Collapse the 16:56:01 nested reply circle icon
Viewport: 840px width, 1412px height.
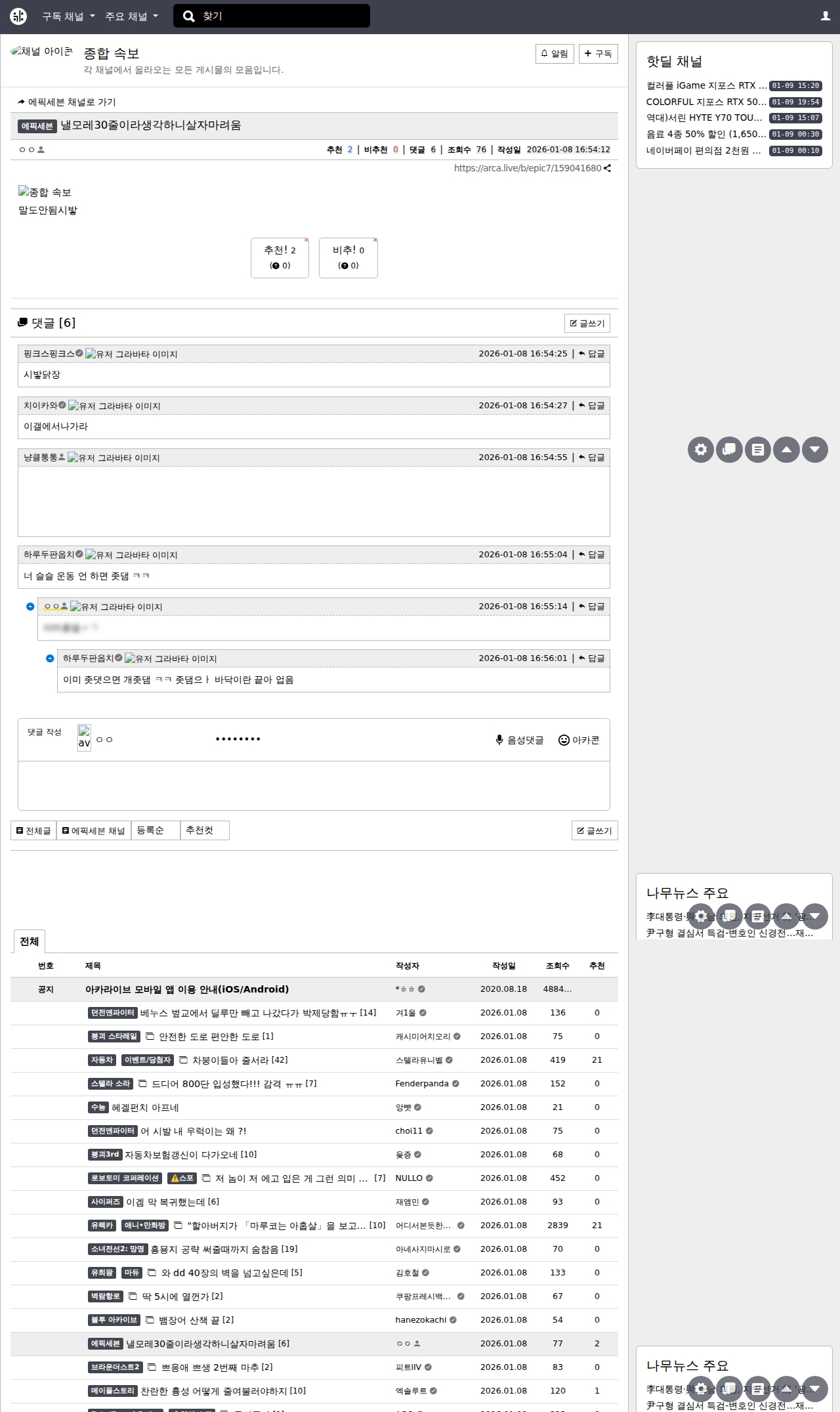pyautogui.click(x=50, y=658)
